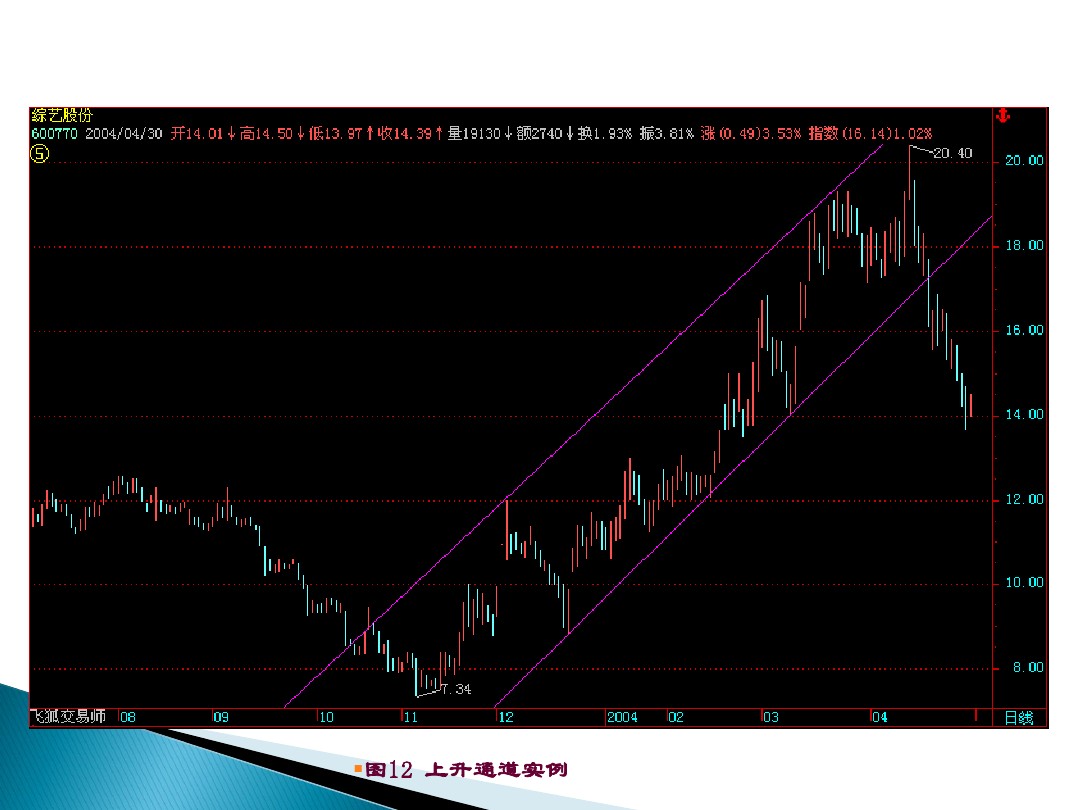Select the 11 month marker on timeline
Image resolution: width=1080 pixels, height=810 pixels.
(411, 717)
